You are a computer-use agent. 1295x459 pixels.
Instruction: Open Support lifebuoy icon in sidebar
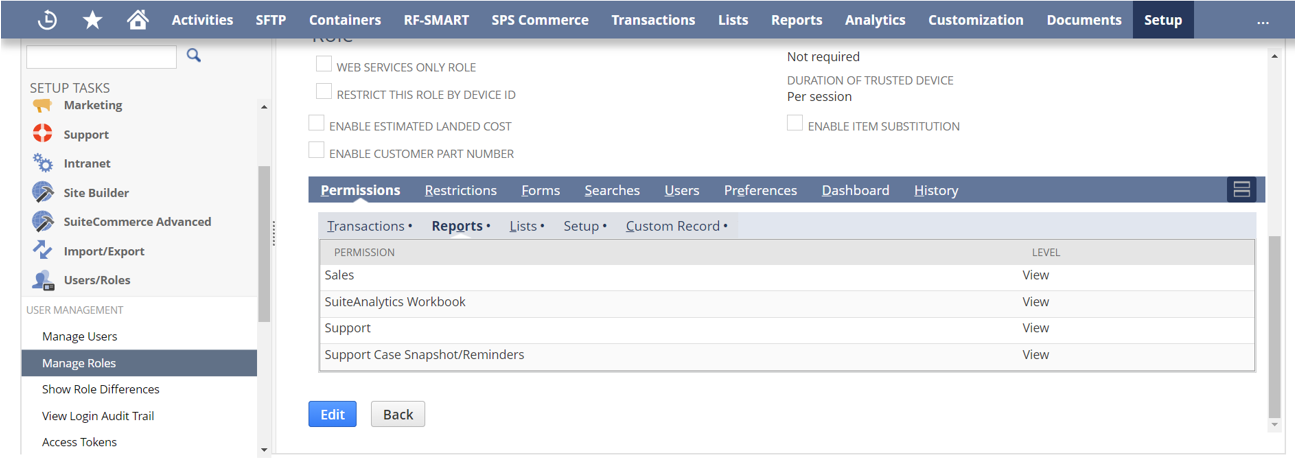pos(43,134)
